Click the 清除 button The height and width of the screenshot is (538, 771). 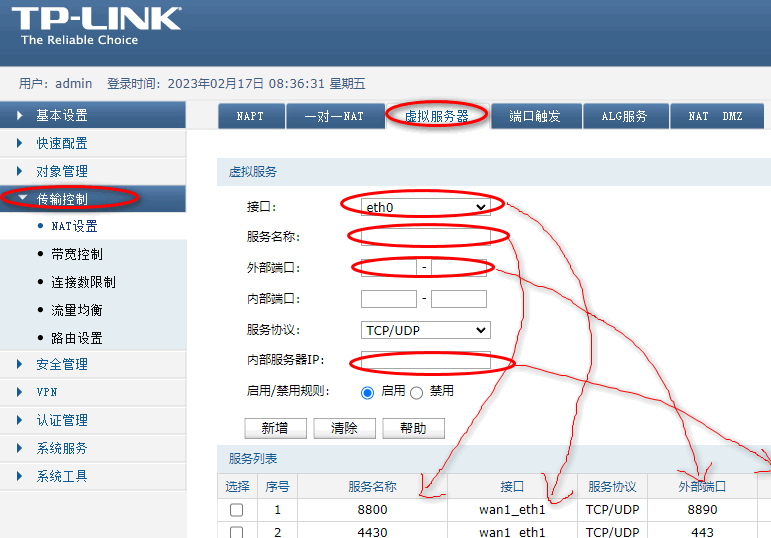[344, 428]
